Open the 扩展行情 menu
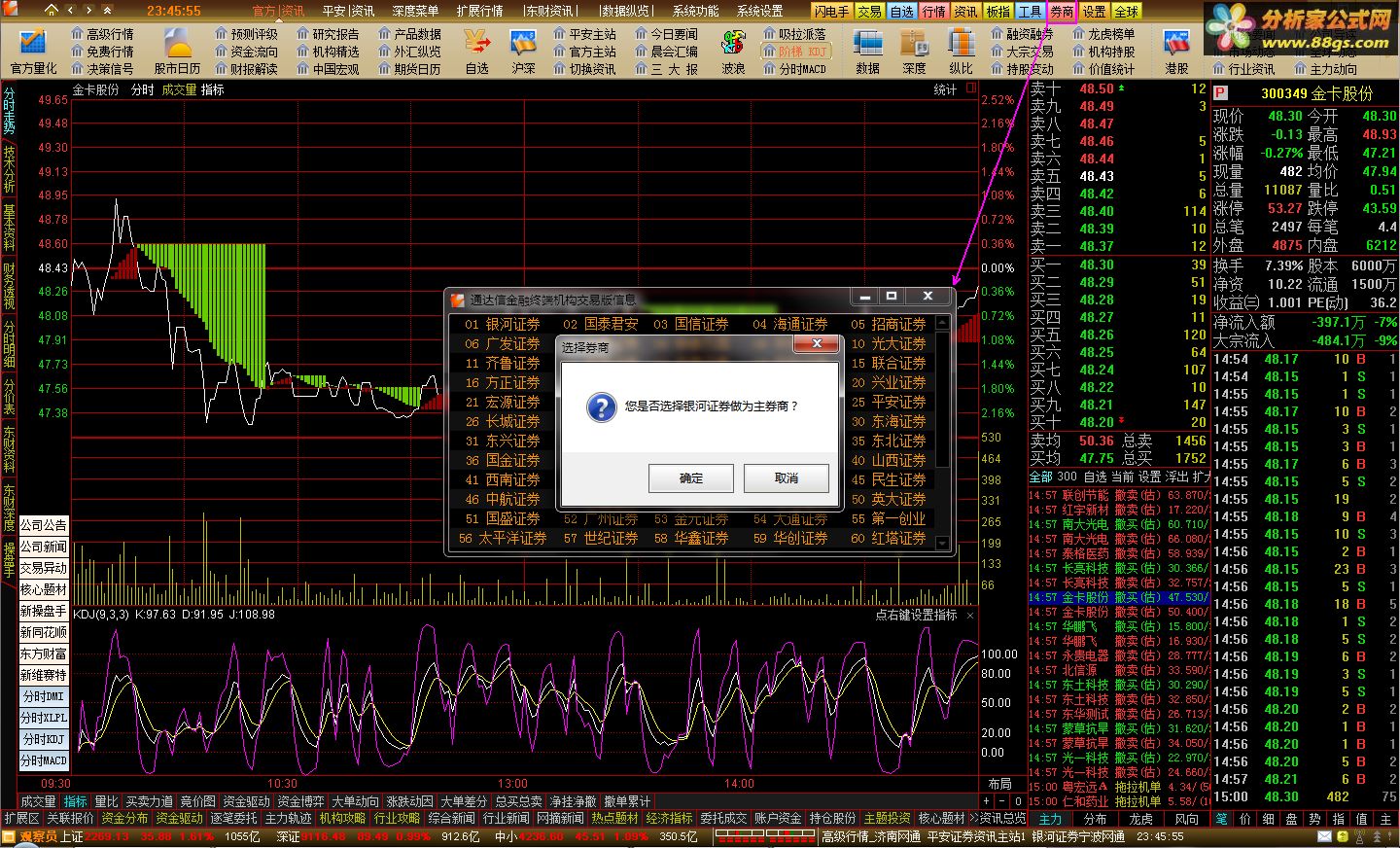1400x848 pixels. pyautogui.click(x=479, y=12)
